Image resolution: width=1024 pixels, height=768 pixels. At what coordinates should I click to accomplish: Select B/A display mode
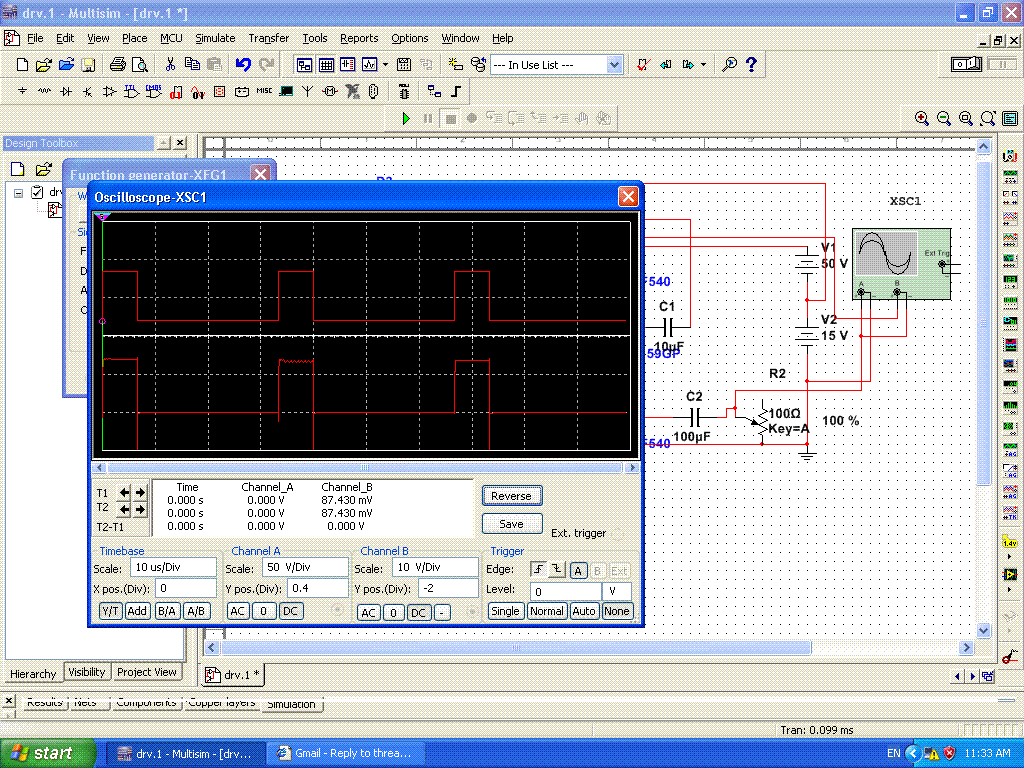(x=167, y=611)
